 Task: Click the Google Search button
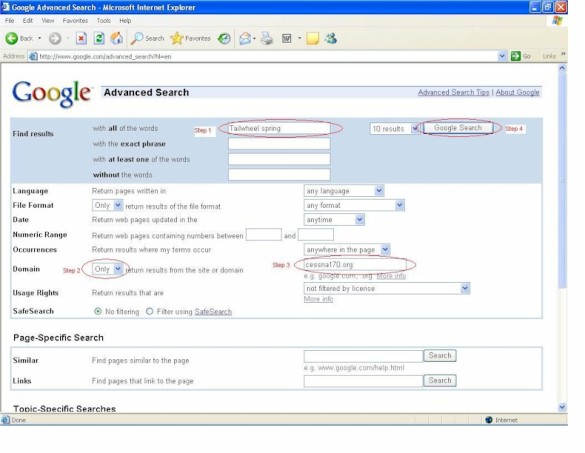coord(458,128)
